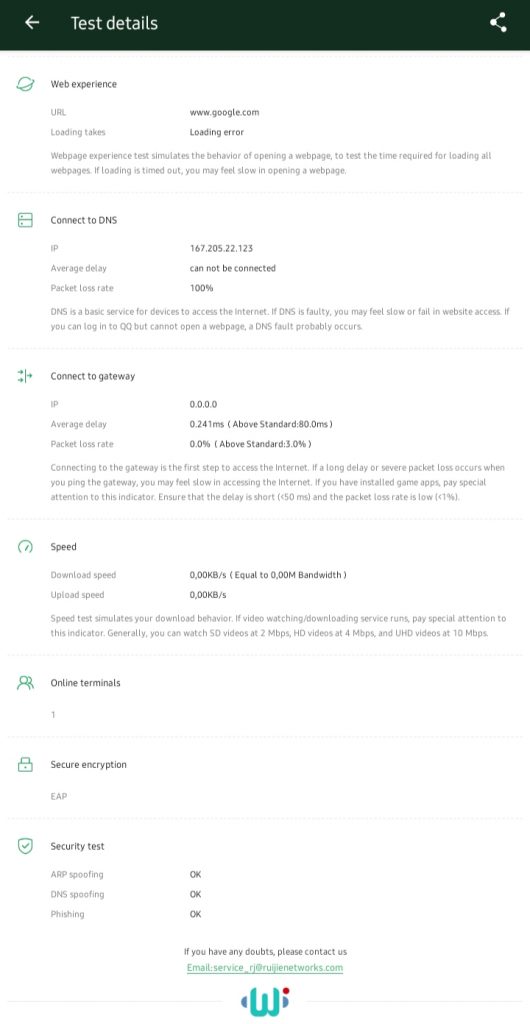
Task: Tap the back arrow in header
Action: (31, 23)
